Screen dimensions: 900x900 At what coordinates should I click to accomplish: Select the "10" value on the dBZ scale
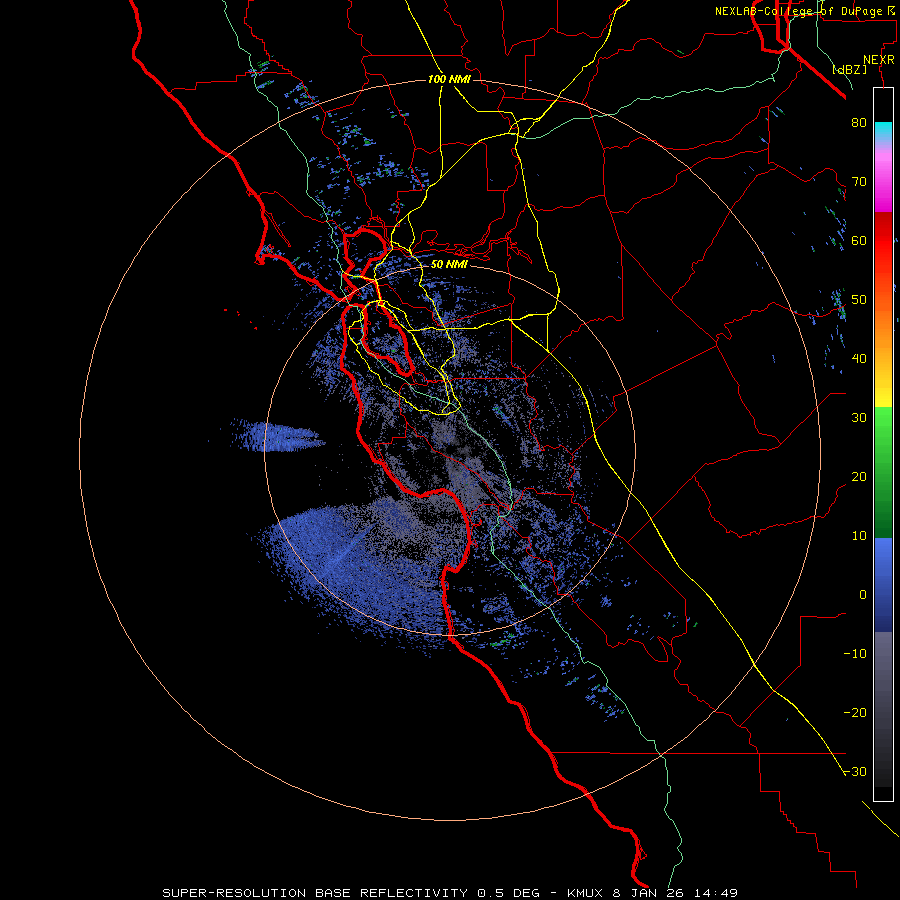[859, 536]
